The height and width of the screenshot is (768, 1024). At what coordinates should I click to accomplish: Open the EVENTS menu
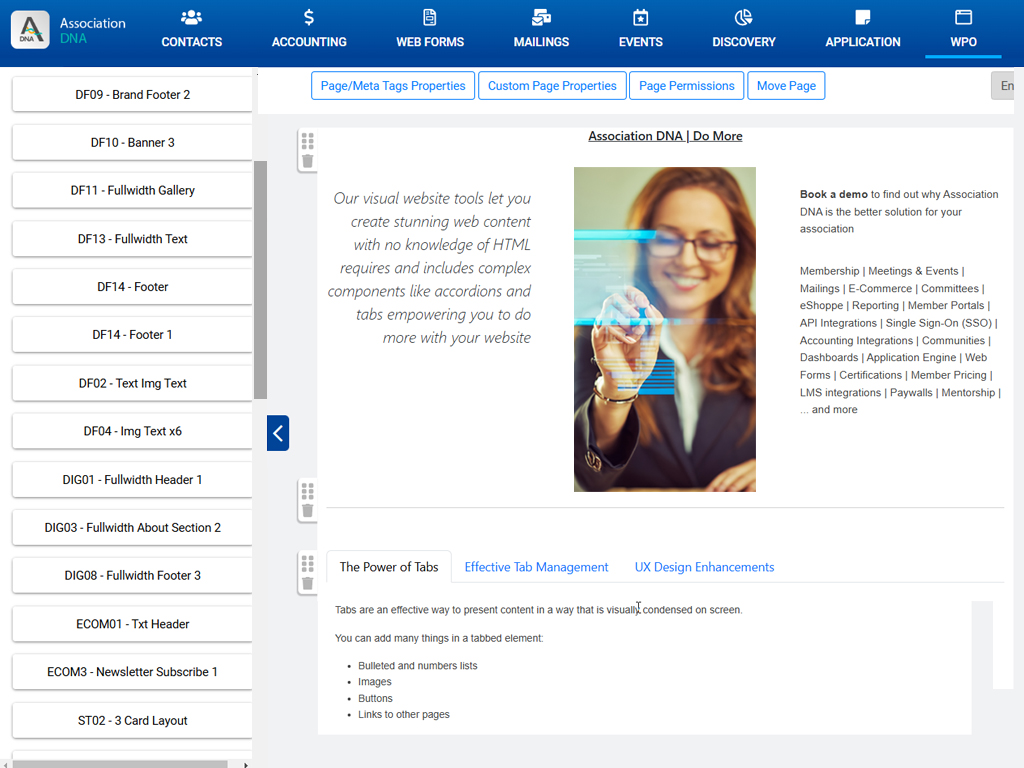tap(641, 42)
